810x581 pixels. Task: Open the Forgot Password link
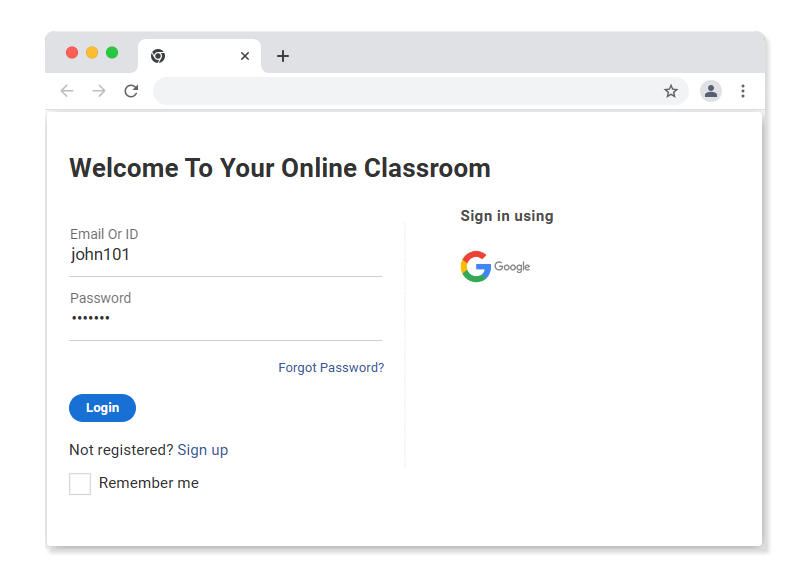[331, 368]
